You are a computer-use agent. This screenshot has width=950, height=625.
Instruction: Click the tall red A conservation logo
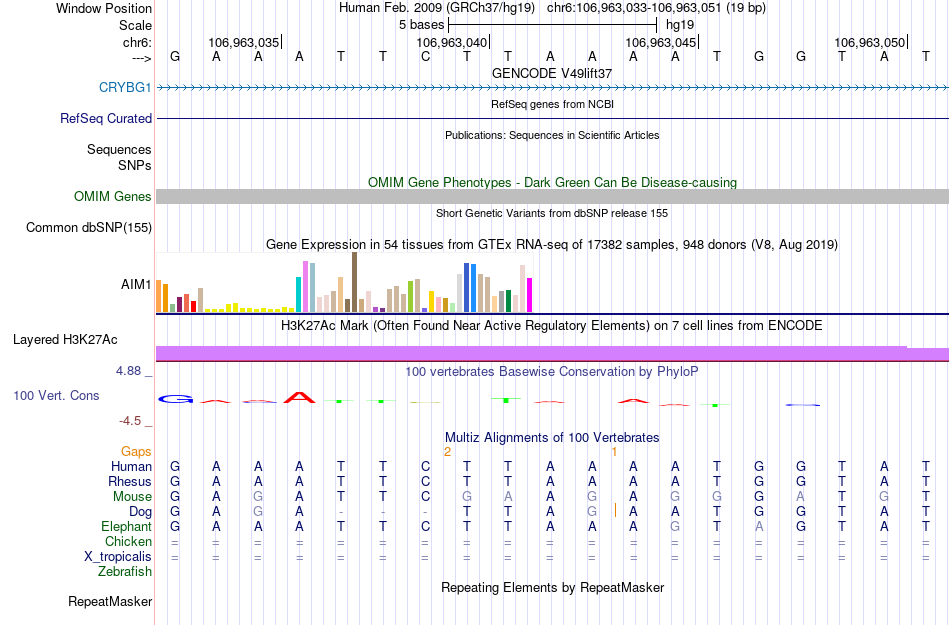pyautogui.click(x=300, y=397)
